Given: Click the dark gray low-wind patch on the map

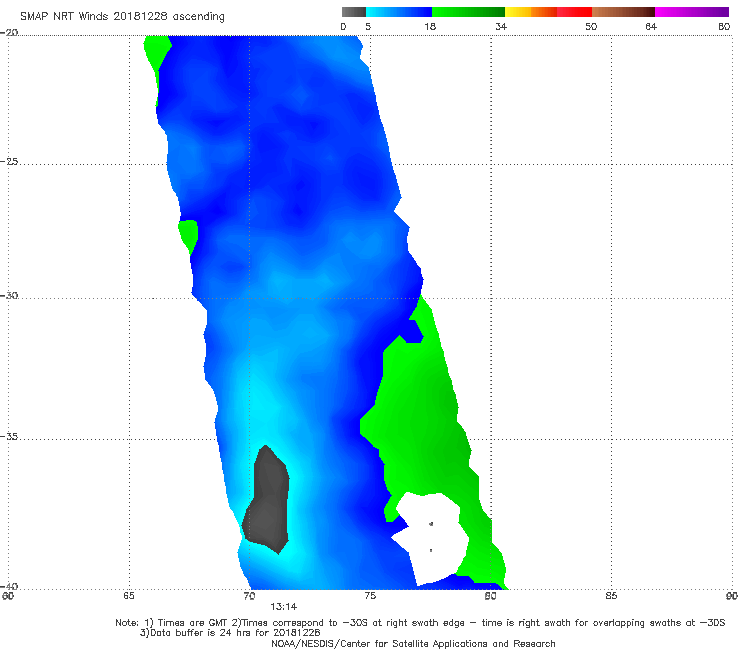Looking at the screenshot, I should click(267, 501).
